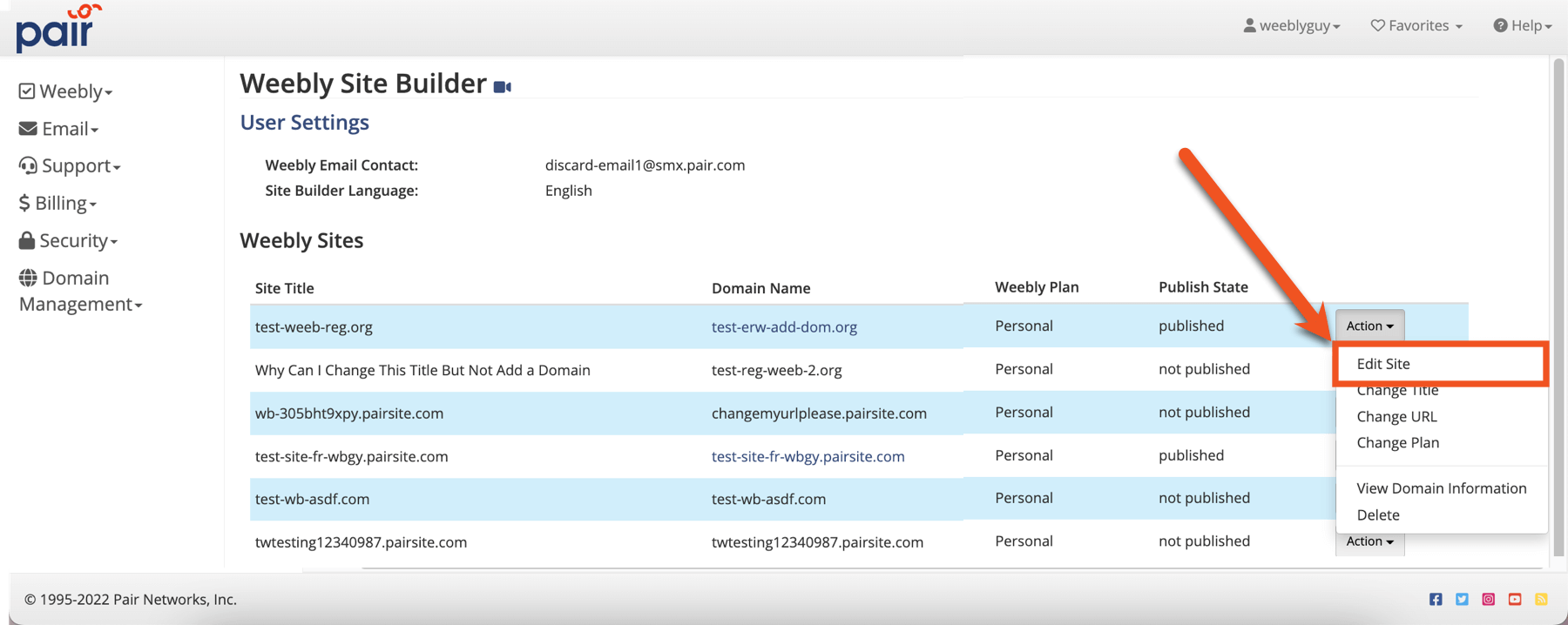Open the YouTube icon in footer
The width and height of the screenshot is (1568, 625).
(1515, 599)
